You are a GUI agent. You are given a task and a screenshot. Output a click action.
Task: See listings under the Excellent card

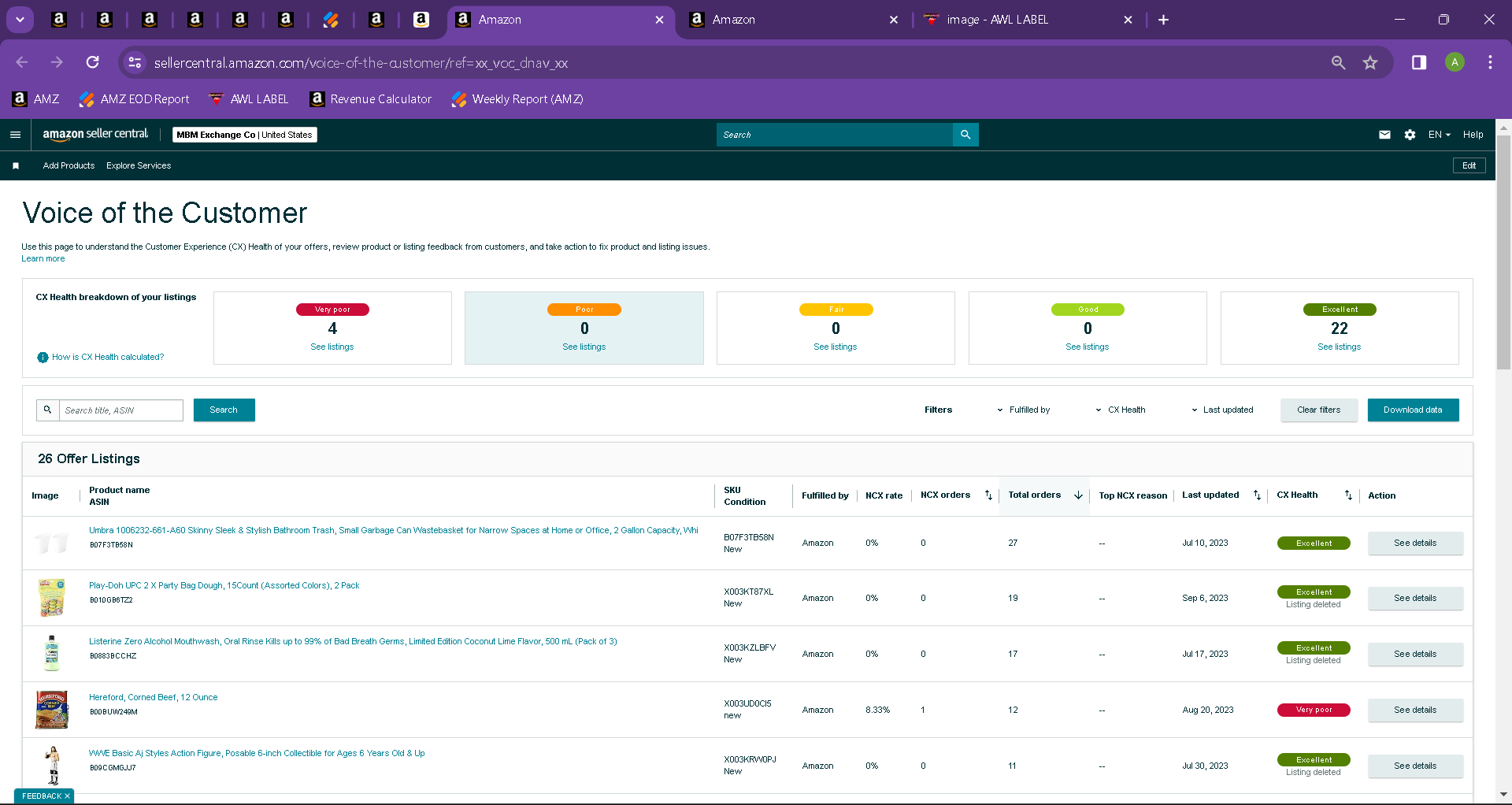point(1340,347)
